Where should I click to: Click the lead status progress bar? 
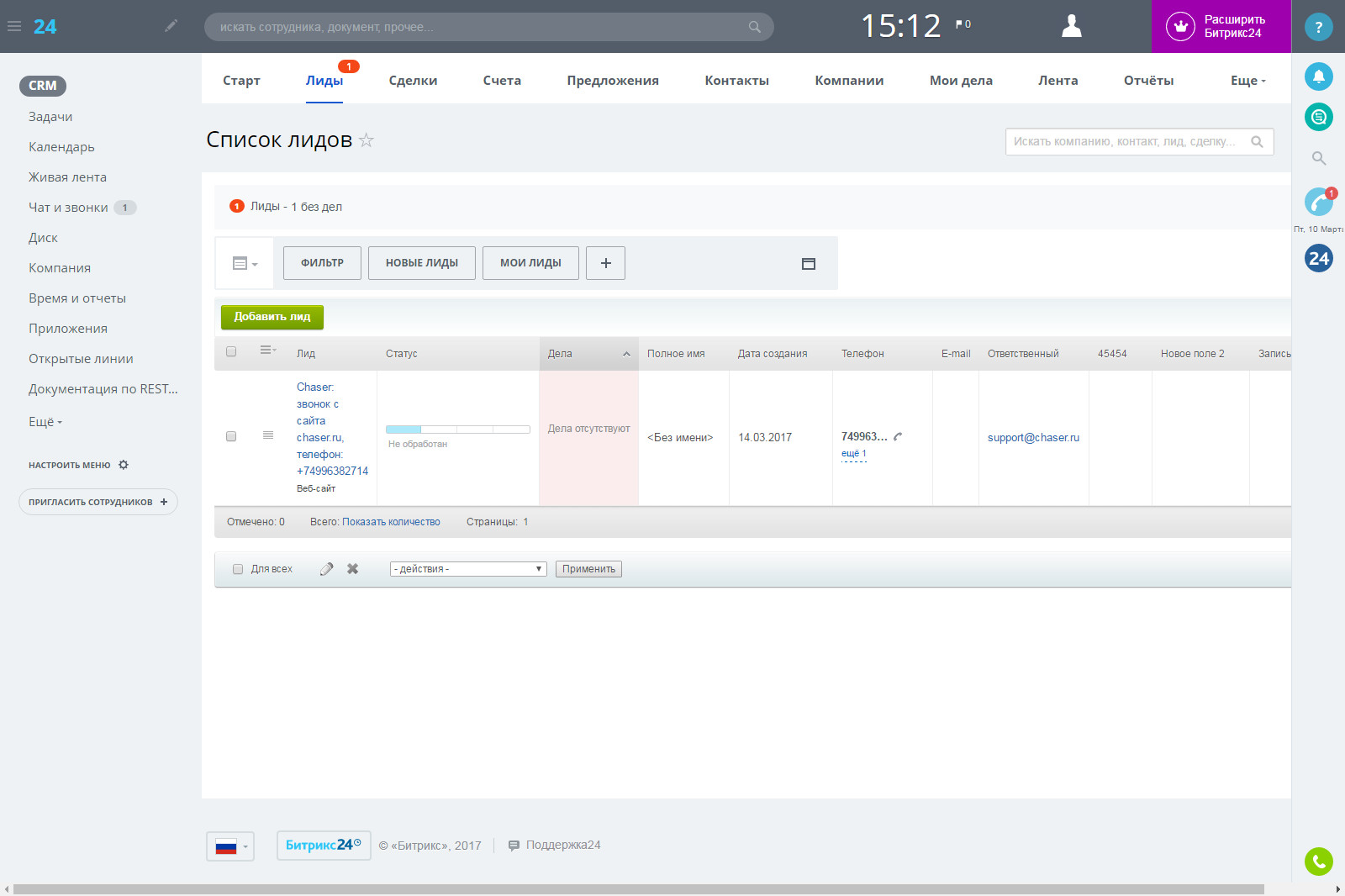(457, 430)
